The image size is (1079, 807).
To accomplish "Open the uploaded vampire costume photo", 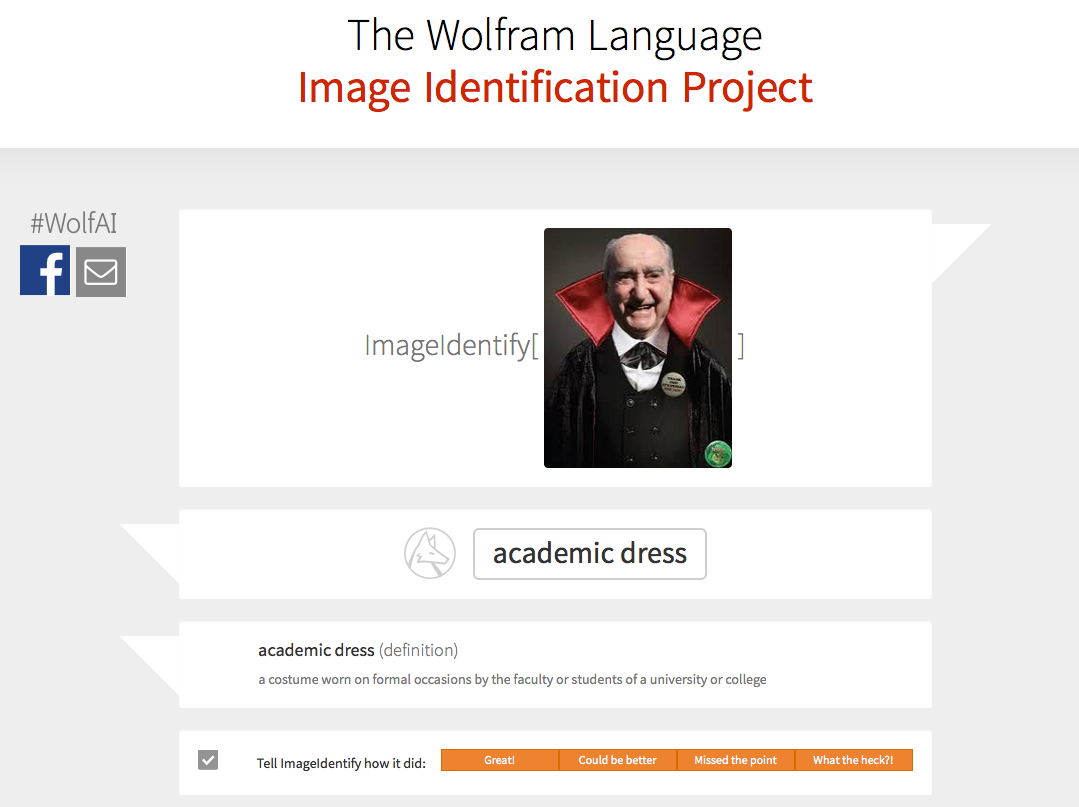I will [638, 348].
